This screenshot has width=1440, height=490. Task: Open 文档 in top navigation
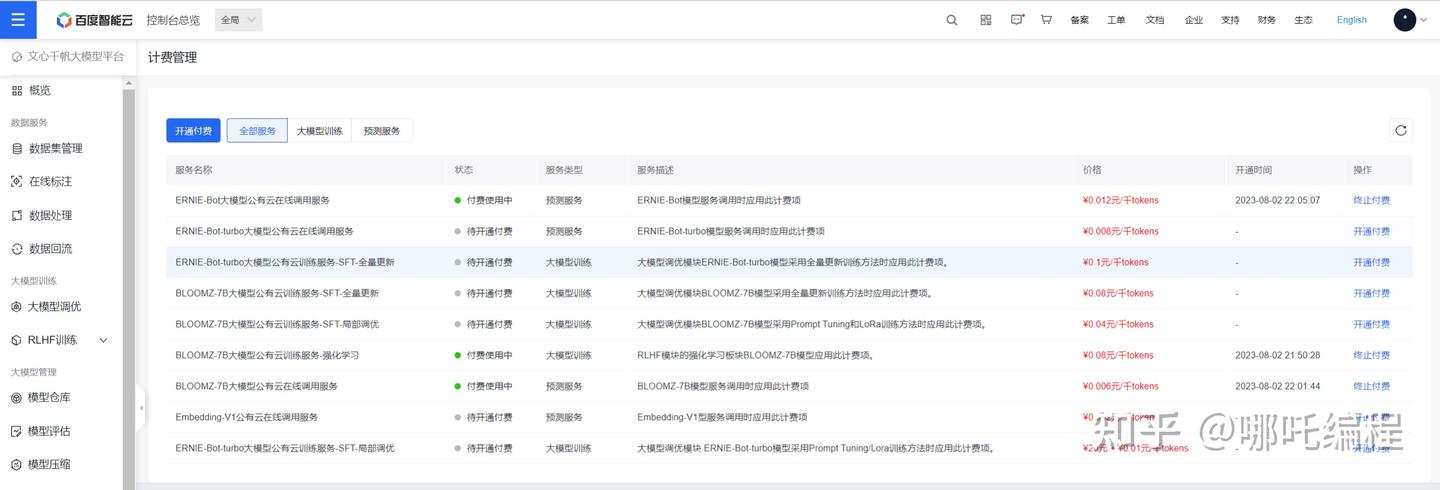click(1155, 20)
